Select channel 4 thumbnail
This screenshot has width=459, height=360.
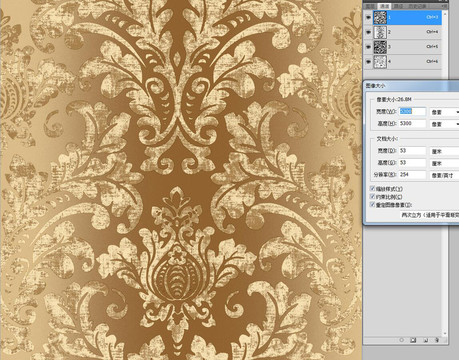(x=380, y=62)
